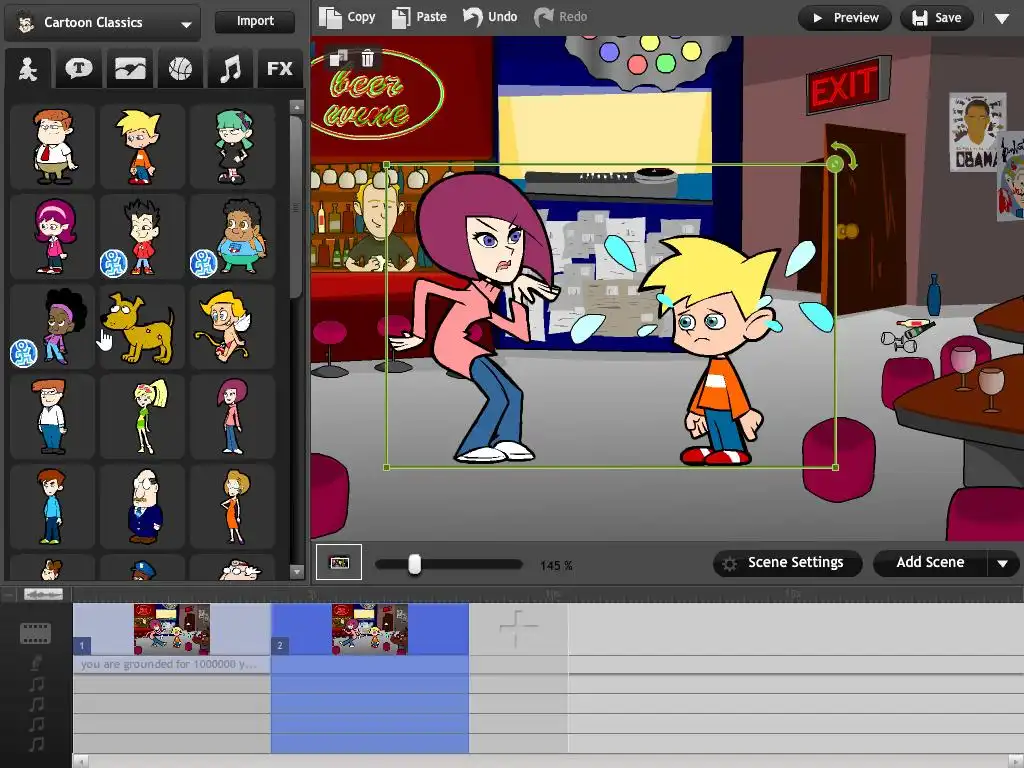Viewport: 1024px width, 768px height.
Task: Select the bald old man in suit character
Action: click(x=142, y=507)
